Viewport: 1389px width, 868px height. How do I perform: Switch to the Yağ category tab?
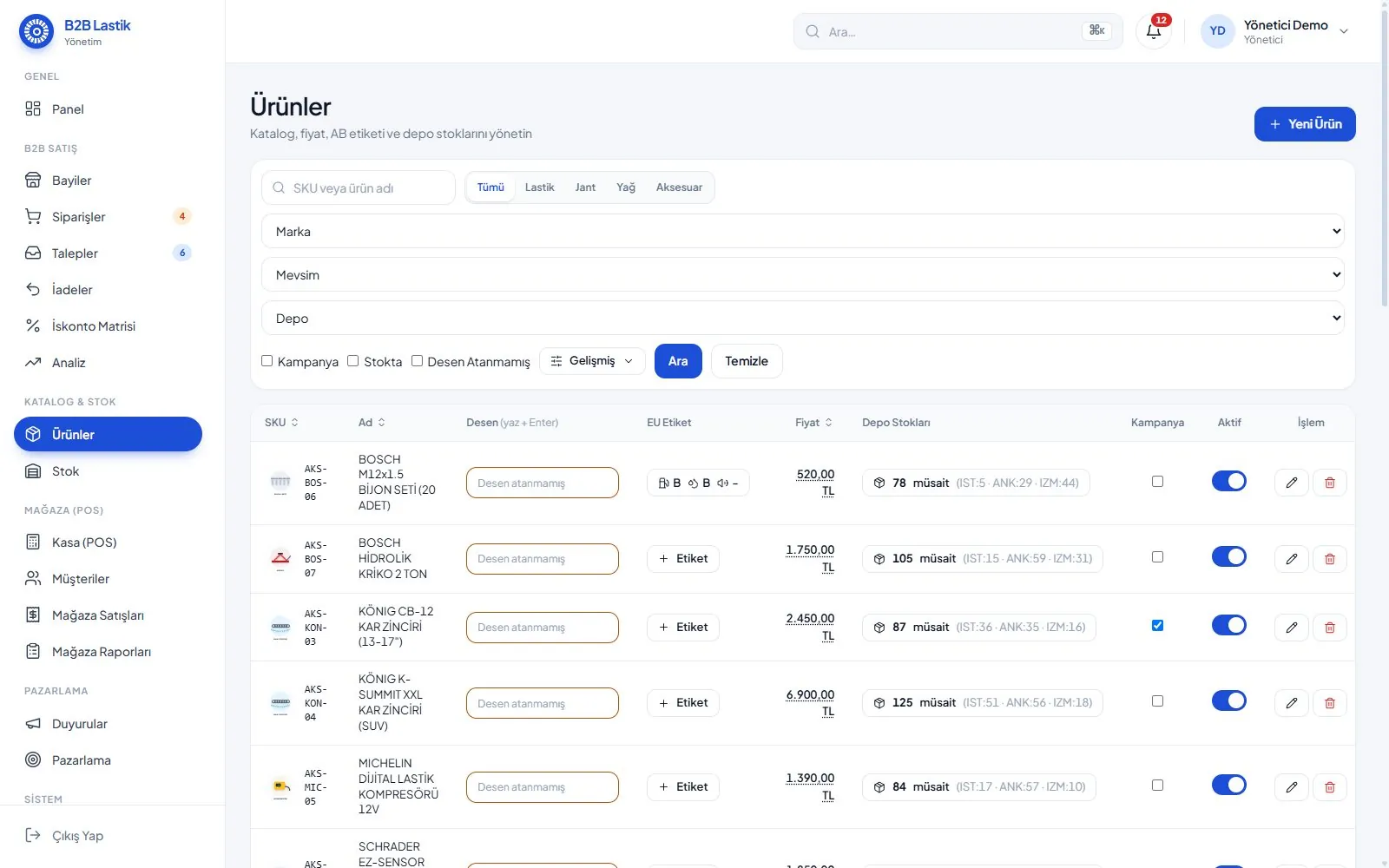click(x=626, y=187)
